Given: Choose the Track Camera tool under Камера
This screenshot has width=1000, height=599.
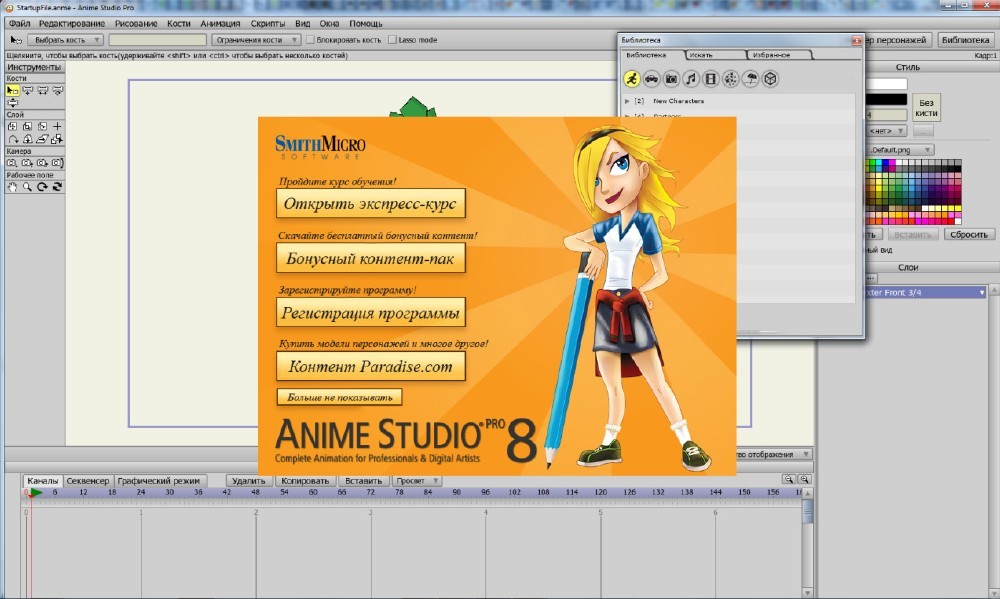Looking at the screenshot, I should (x=12, y=163).
